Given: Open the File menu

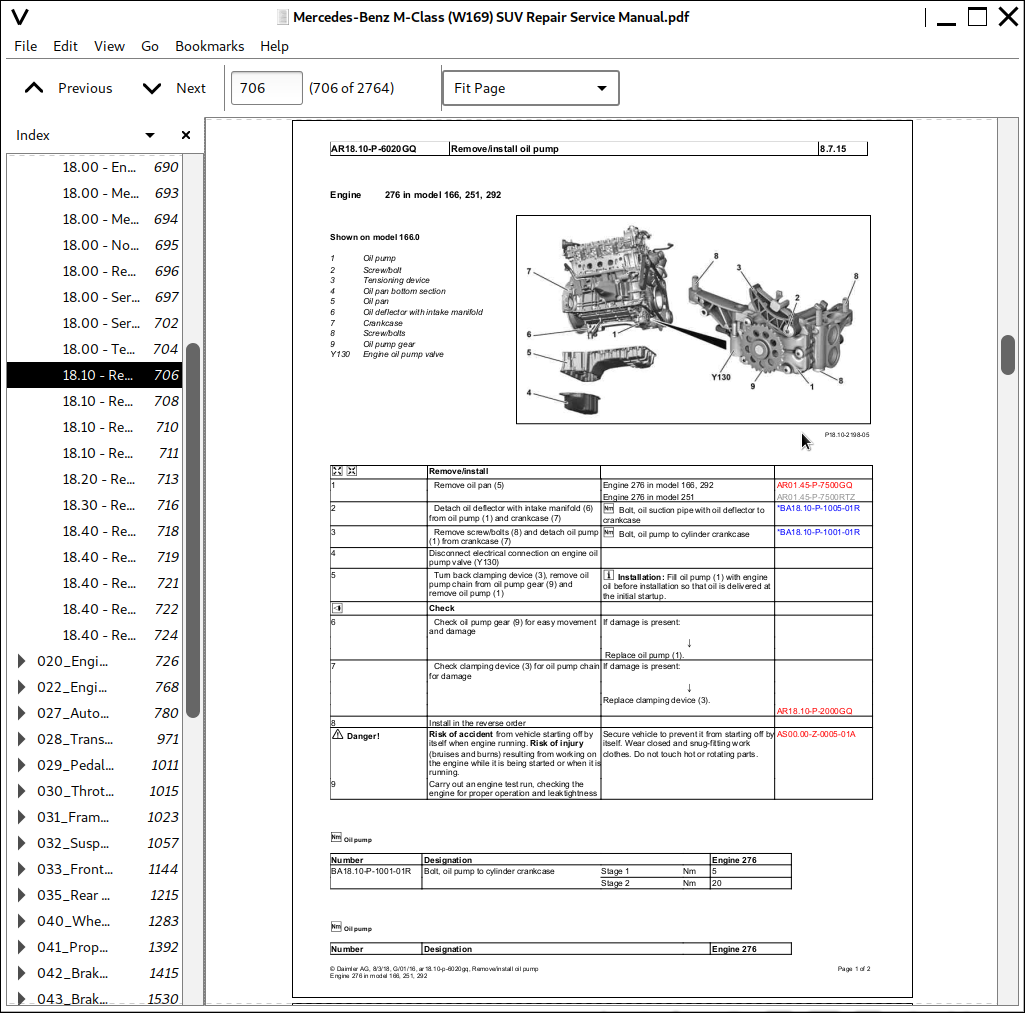Looking at the screenshot, I should pos(25,46).
